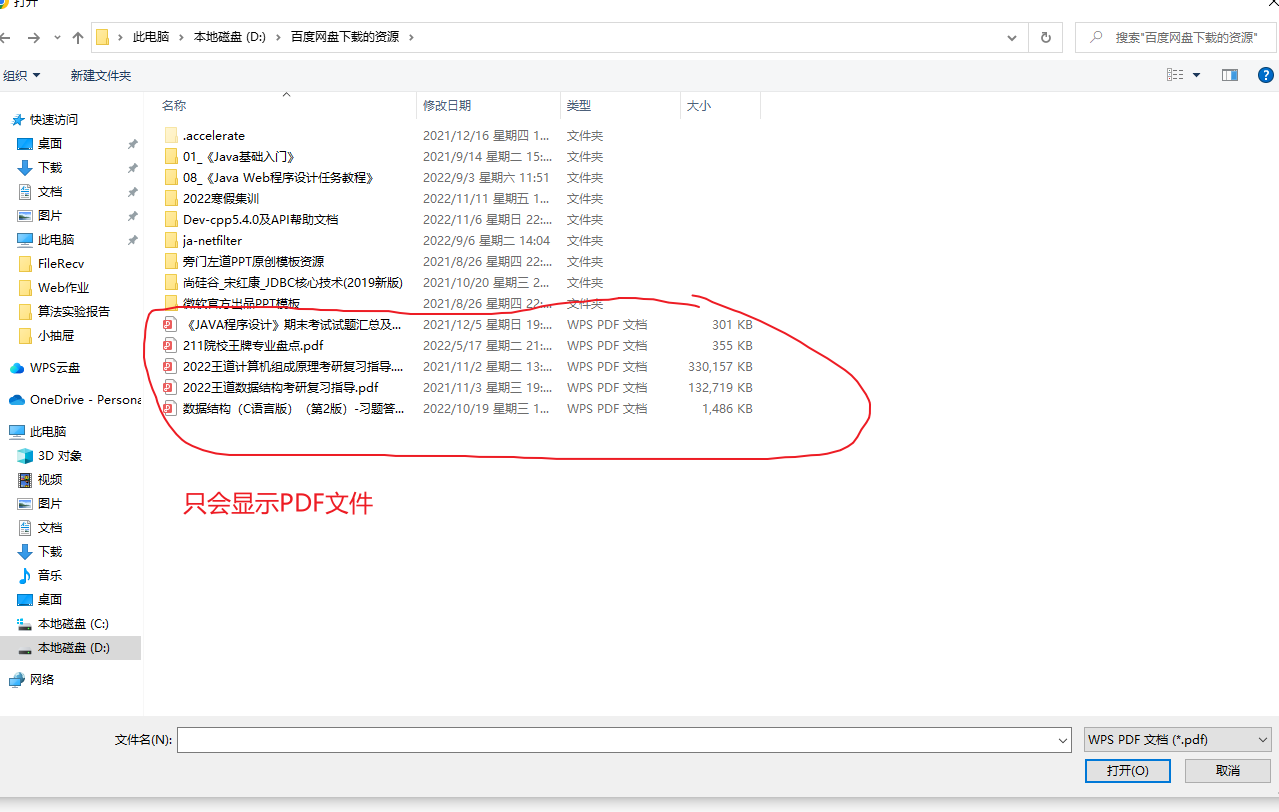Select 2022寒假集训 folder
This screenshot has height=812, width=1279.
pos(221,198)
